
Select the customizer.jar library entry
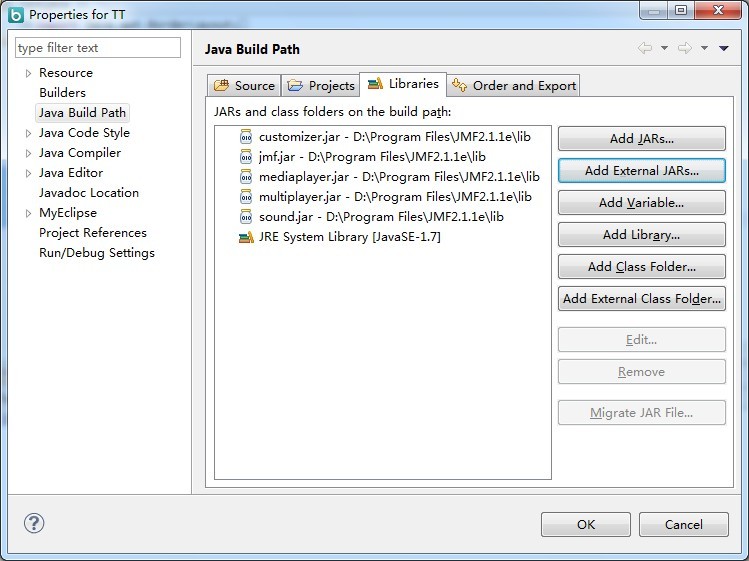click(x=385, y=137)
